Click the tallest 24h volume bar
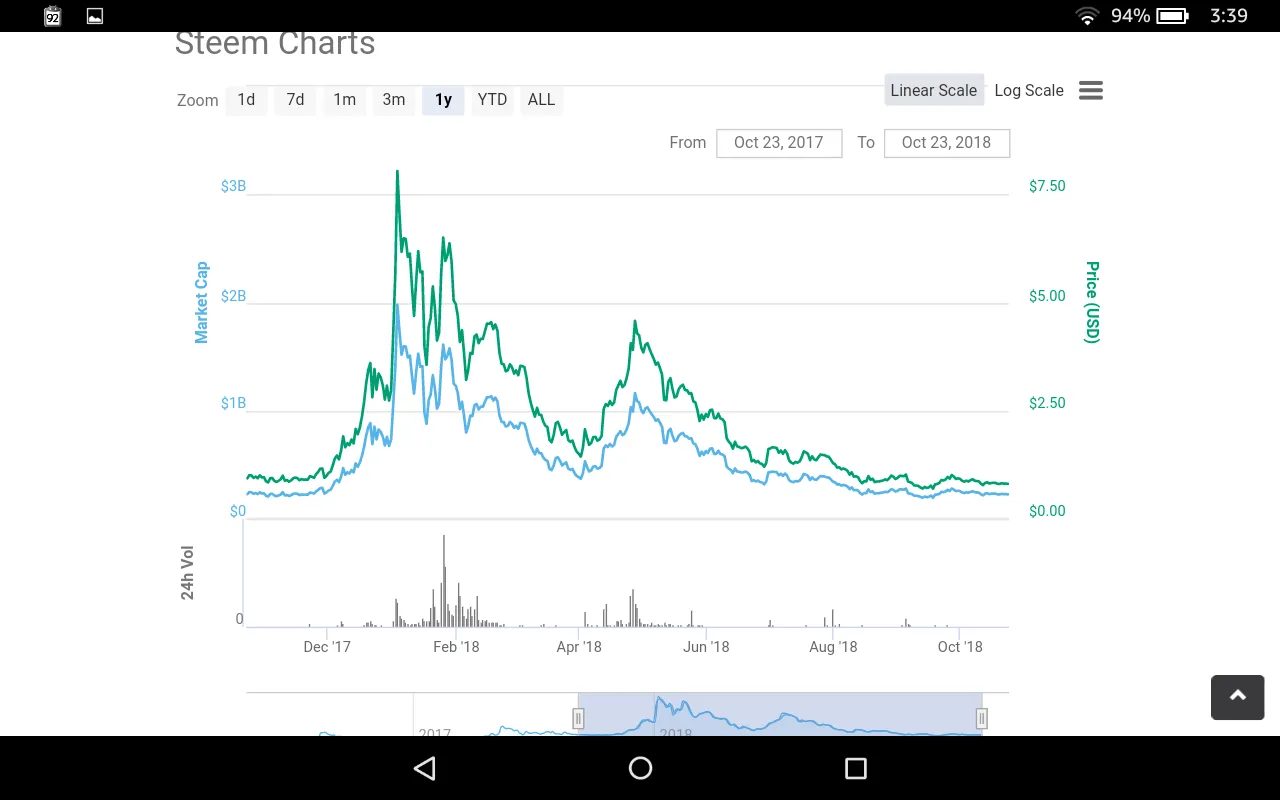This screenshot has width=1280, height=800. (x=443, y=581)
